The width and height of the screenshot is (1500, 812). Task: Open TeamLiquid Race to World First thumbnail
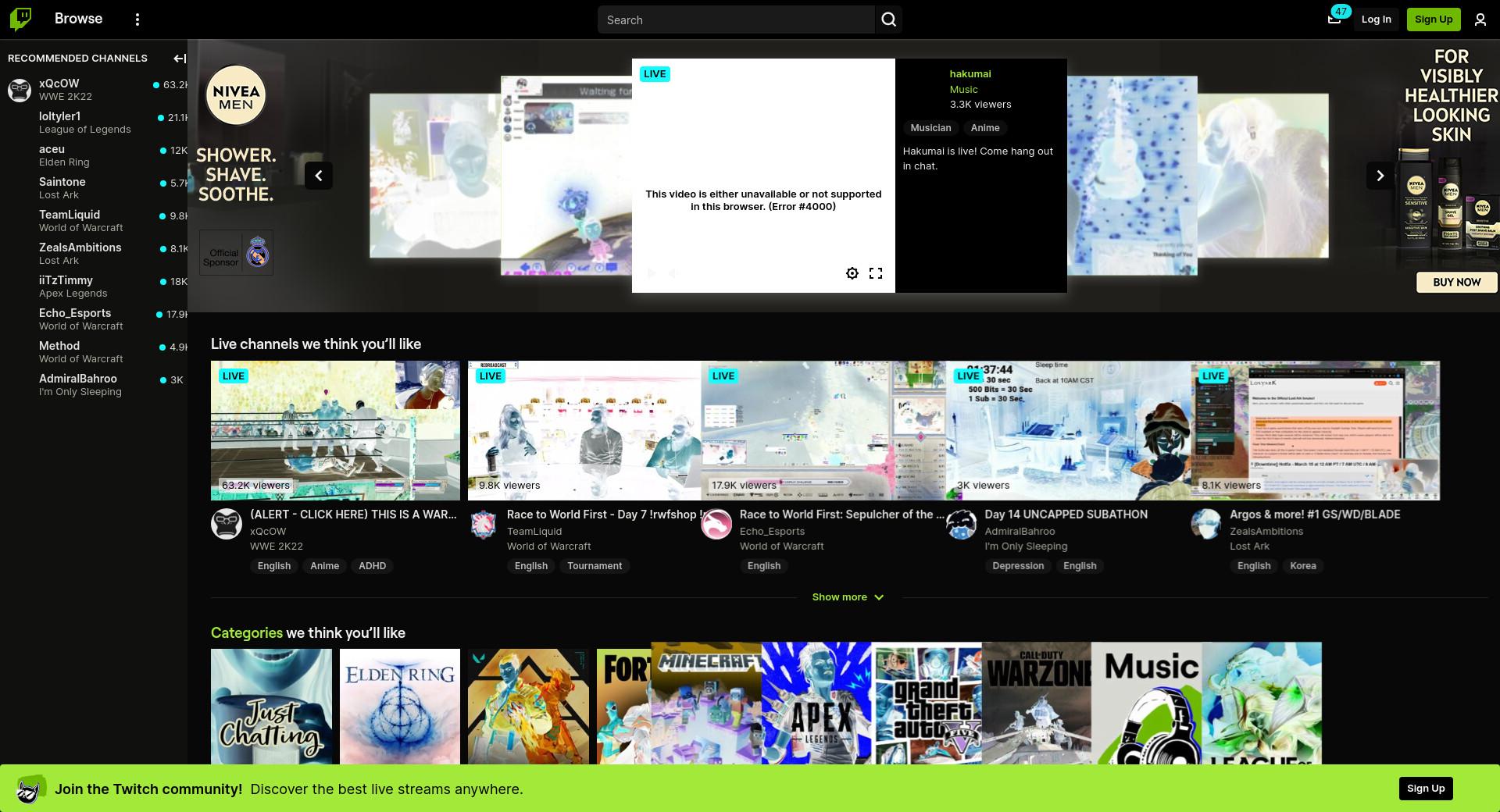pos(584,430)
